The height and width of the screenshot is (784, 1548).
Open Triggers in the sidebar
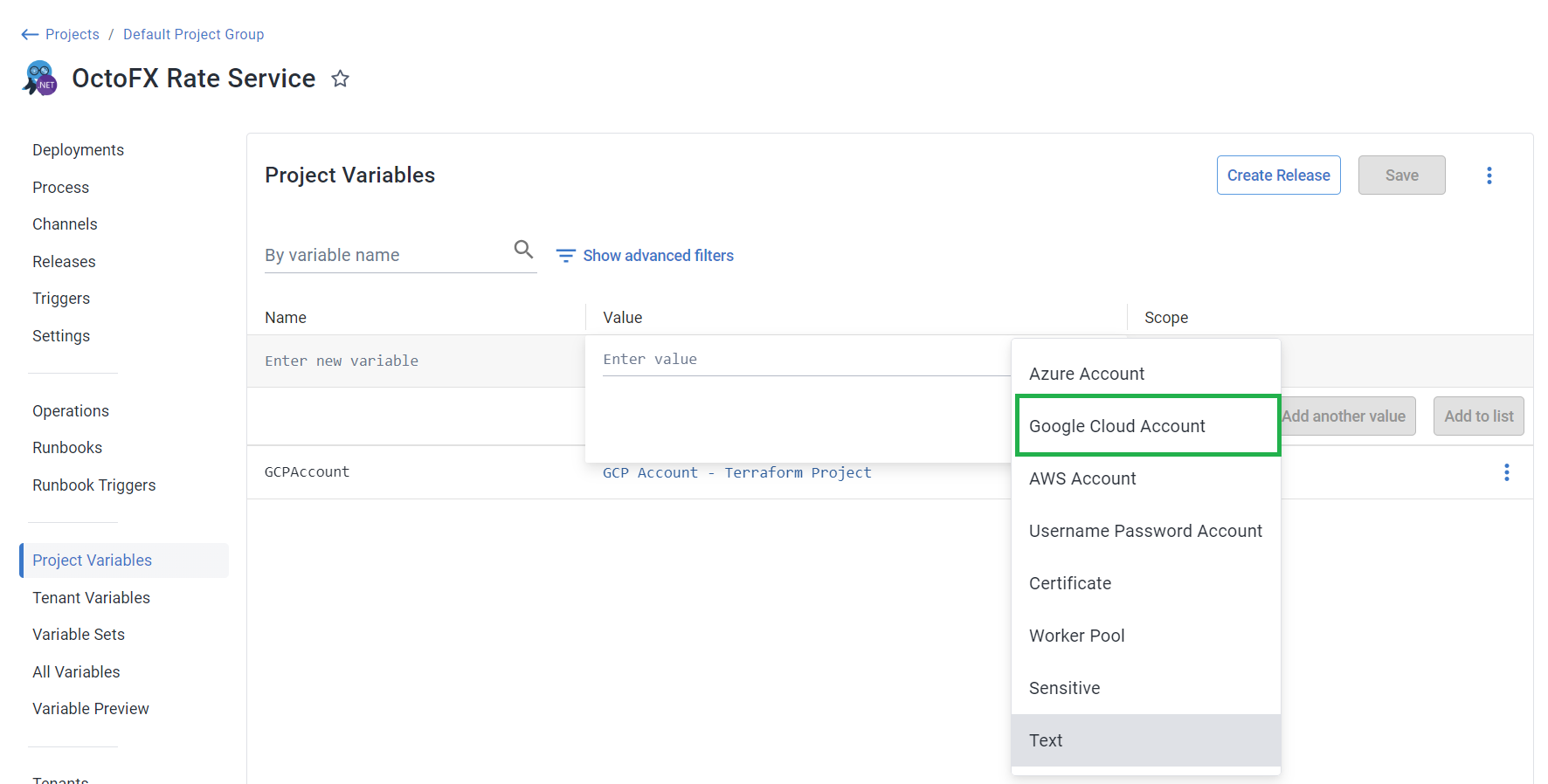point(61,299)
